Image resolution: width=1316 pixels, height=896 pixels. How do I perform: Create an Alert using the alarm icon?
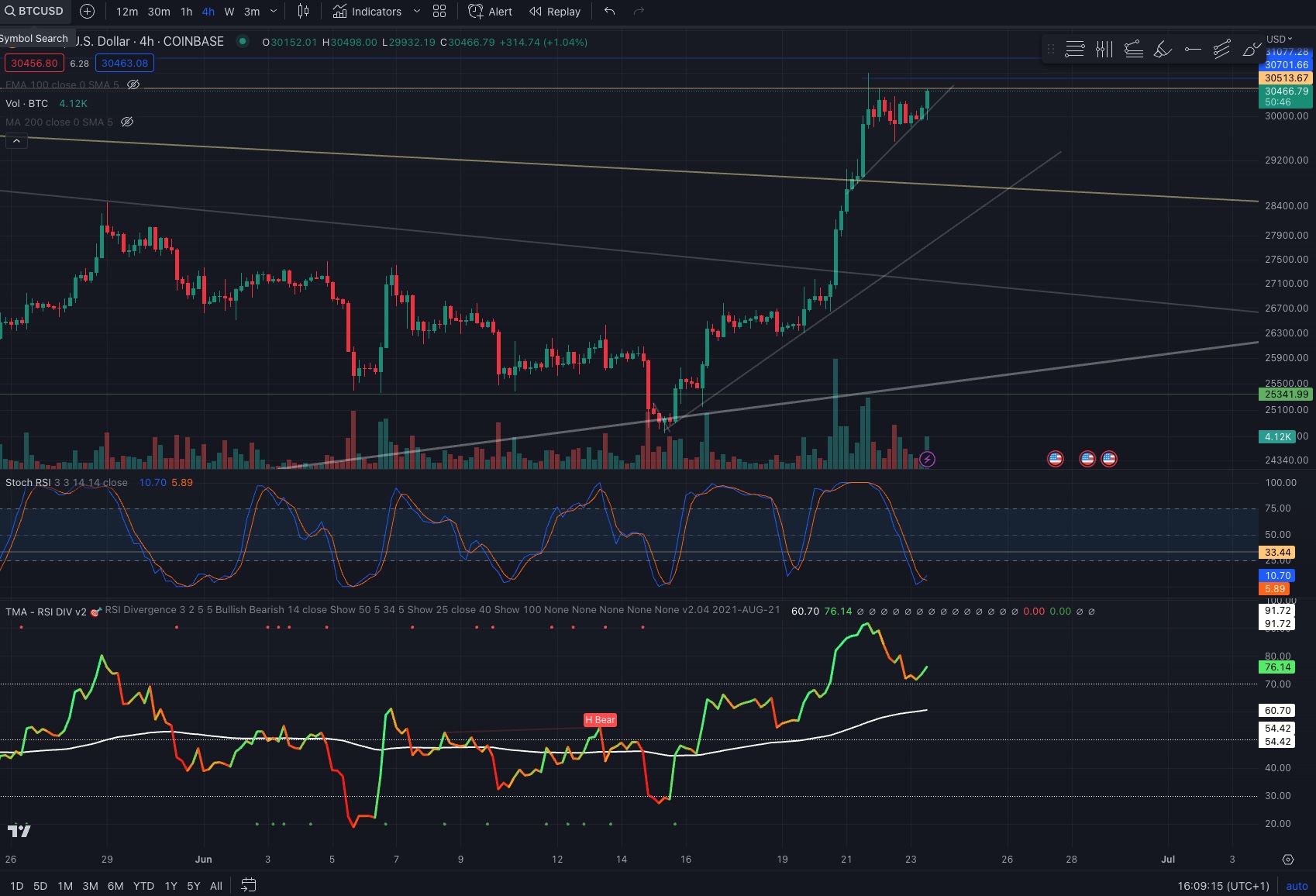tap(489, 11)
